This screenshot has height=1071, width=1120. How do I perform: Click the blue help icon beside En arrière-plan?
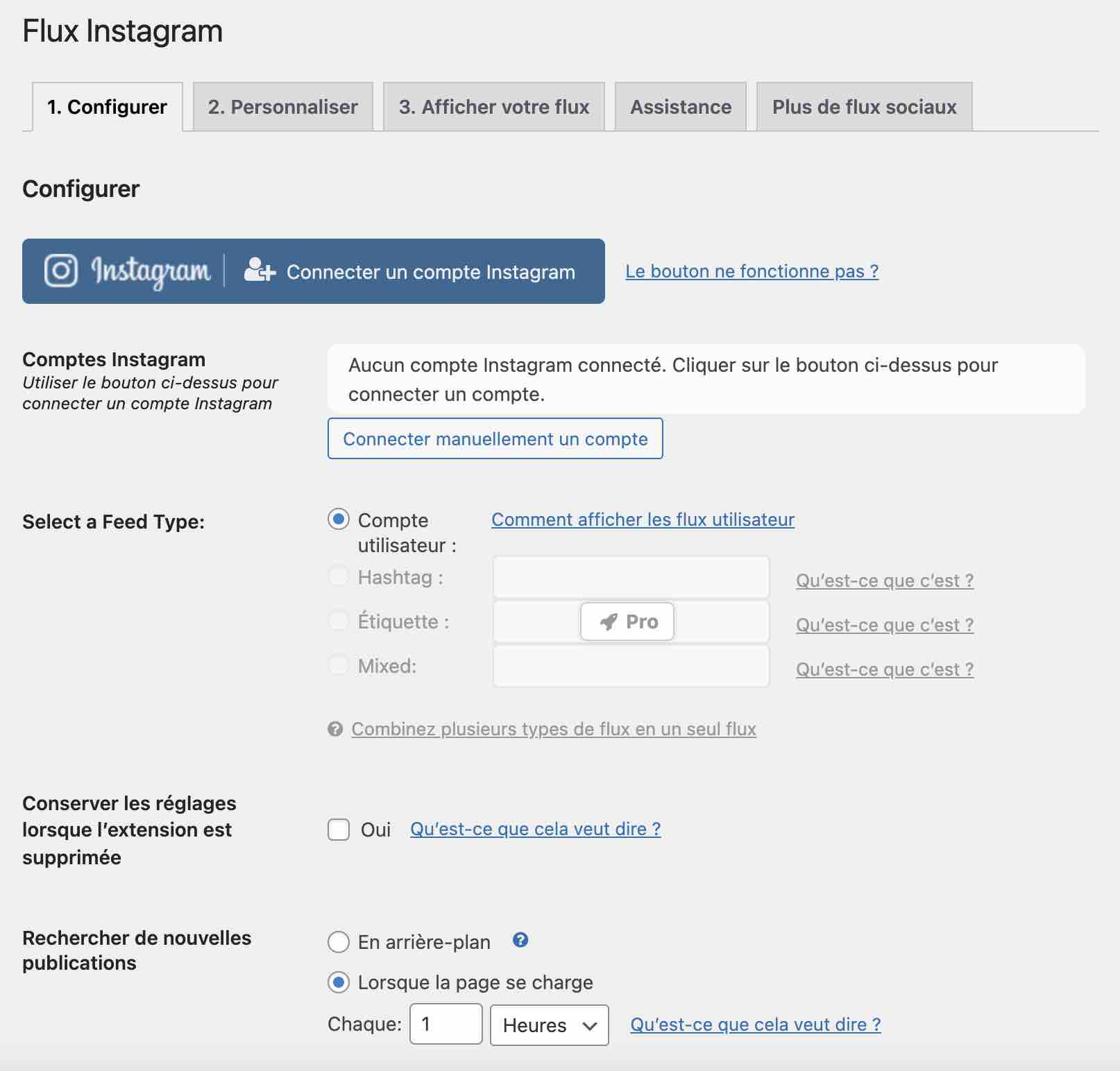520,940
